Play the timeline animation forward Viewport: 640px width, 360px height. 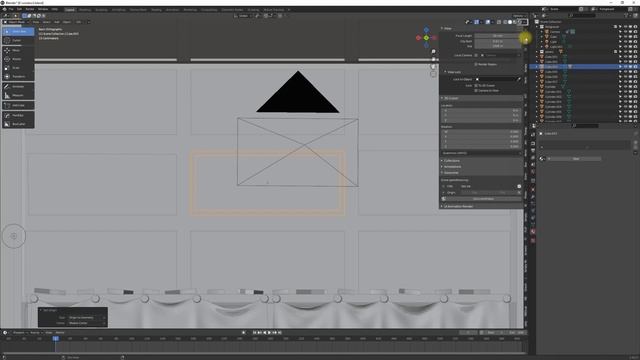269,333
